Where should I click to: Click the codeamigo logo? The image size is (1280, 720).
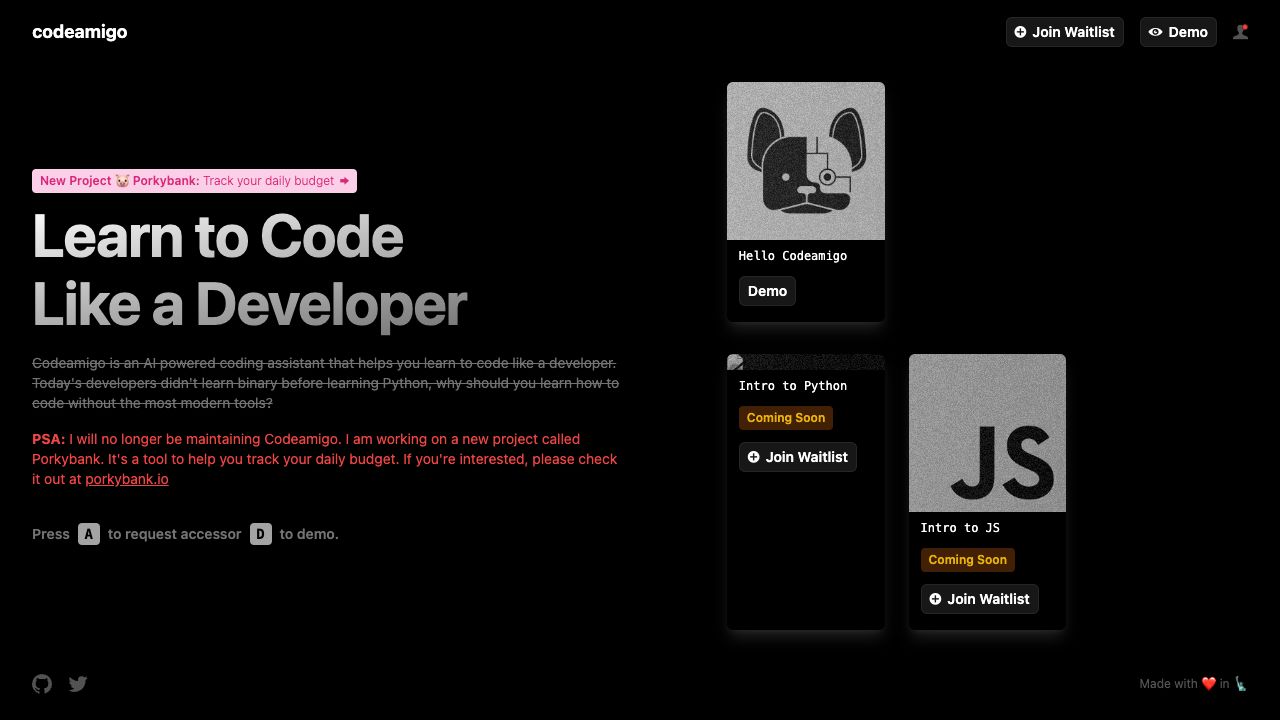coord(80,32)
